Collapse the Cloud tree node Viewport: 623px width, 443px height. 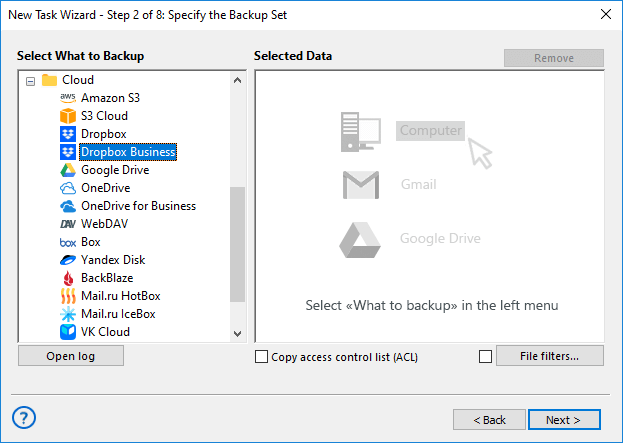tap(30, 81)
